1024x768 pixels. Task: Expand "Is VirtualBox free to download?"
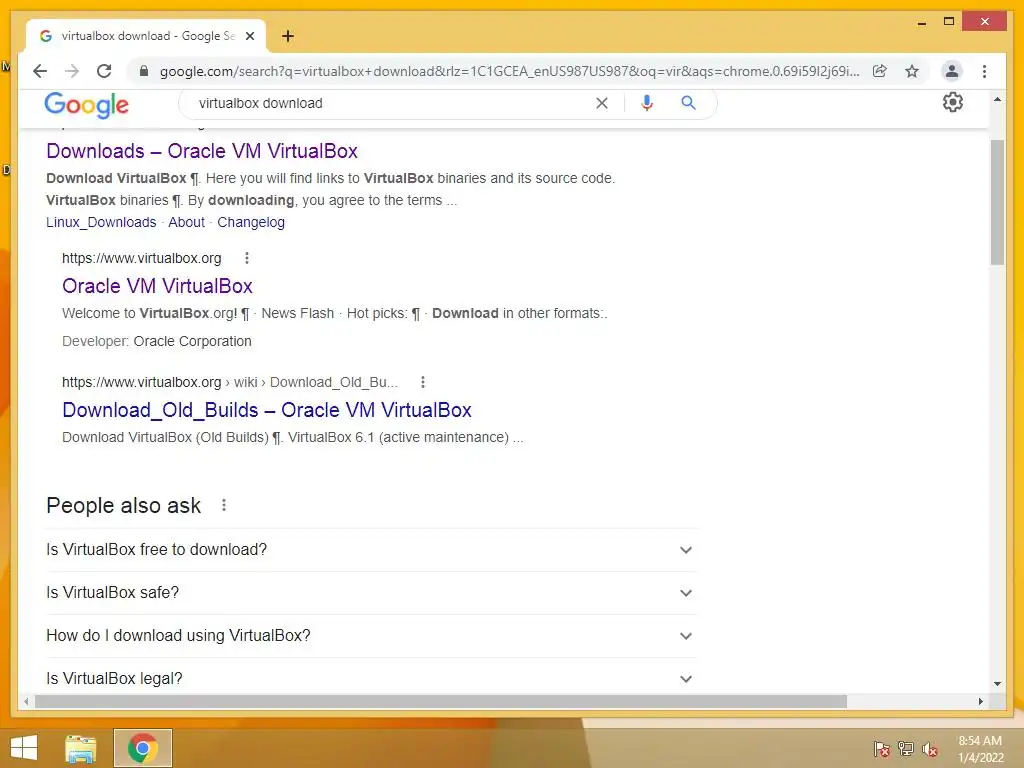[370, 550]
